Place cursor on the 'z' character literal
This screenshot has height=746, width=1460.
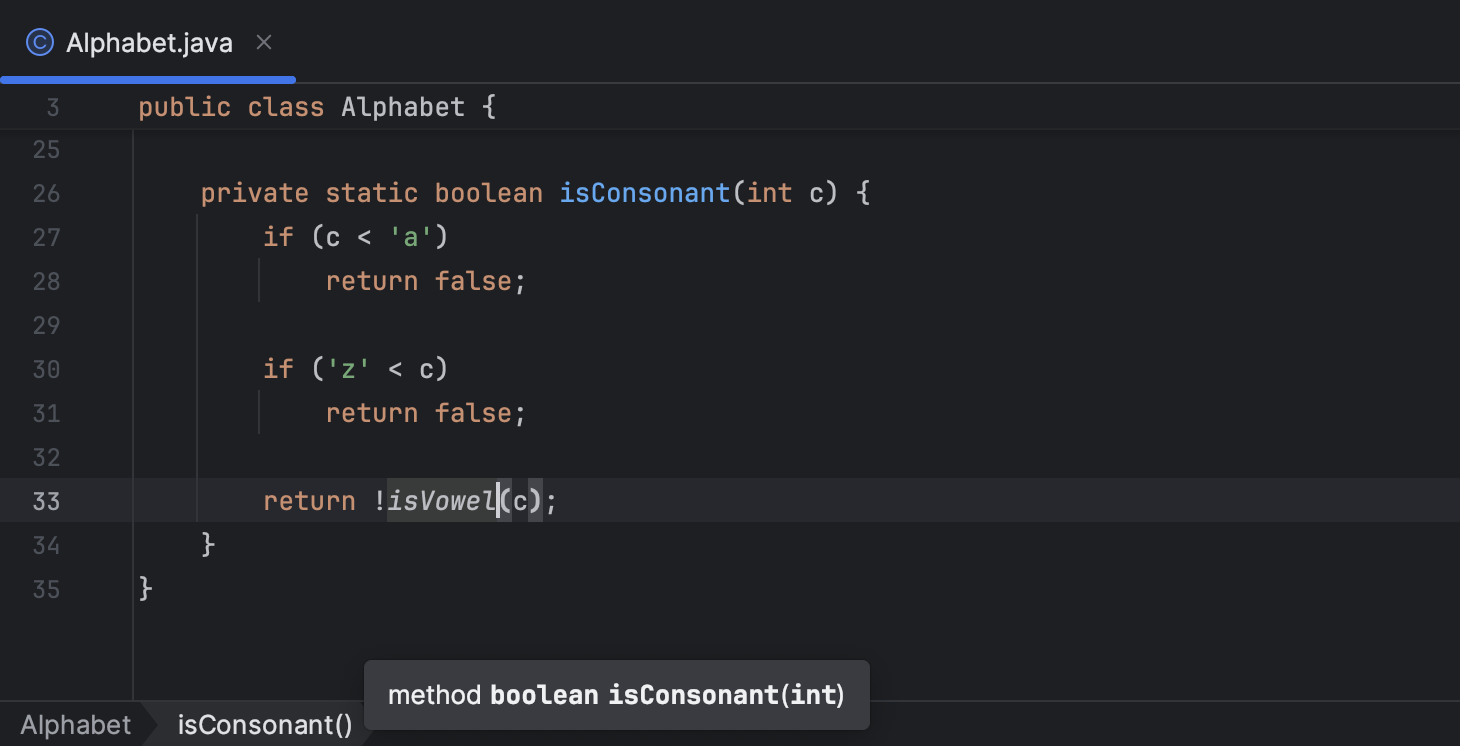point(345,368)
